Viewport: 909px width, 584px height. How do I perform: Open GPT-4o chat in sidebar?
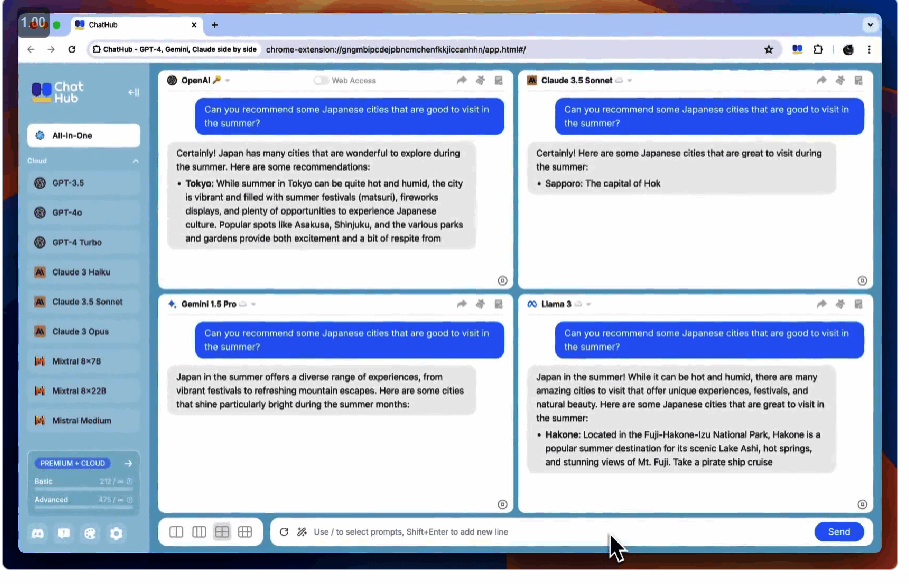tap(84, 215)
